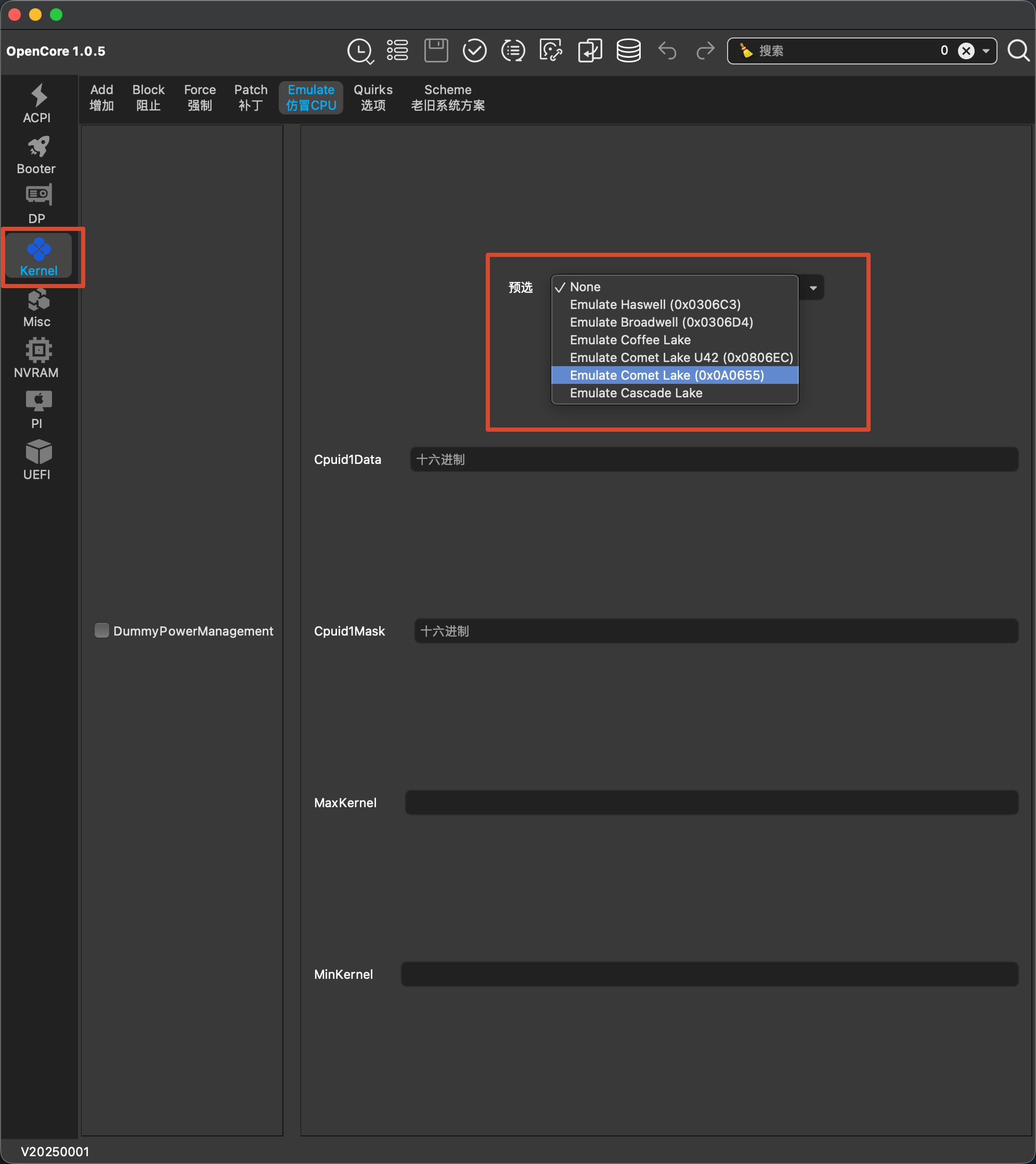Click the Cpuid1Mask label

point(349,631)
